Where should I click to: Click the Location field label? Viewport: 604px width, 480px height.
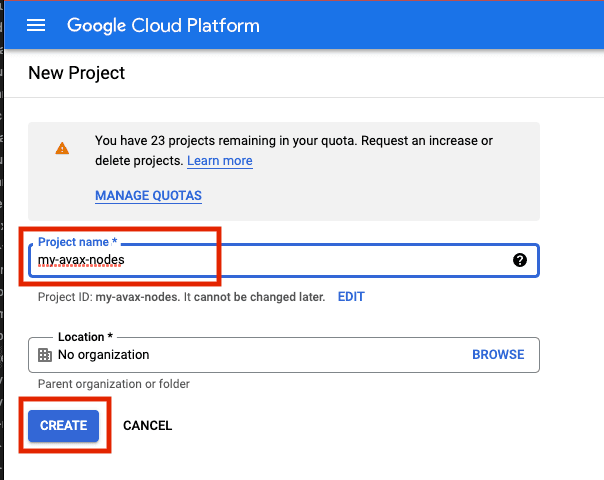pyautogui.click(x=85, y=338)
